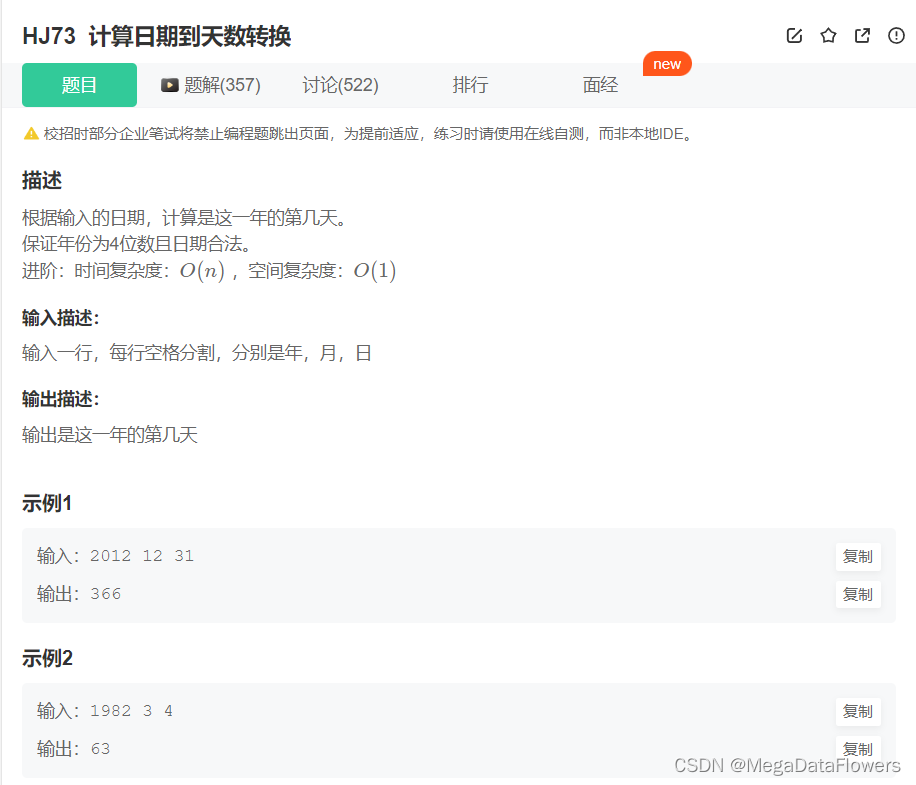Click the orange new badge above 面经
Image resolution: width=916 pixels, height=785 pixels.
667,63
